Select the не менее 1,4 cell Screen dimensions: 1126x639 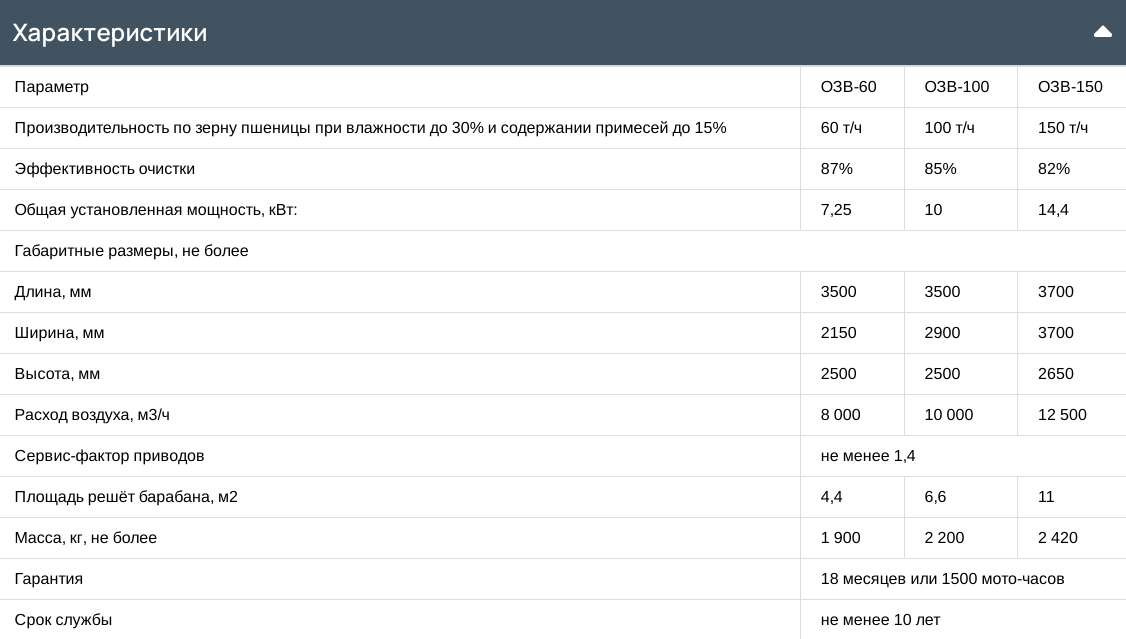pyautogui.click(x=867, y=456)
